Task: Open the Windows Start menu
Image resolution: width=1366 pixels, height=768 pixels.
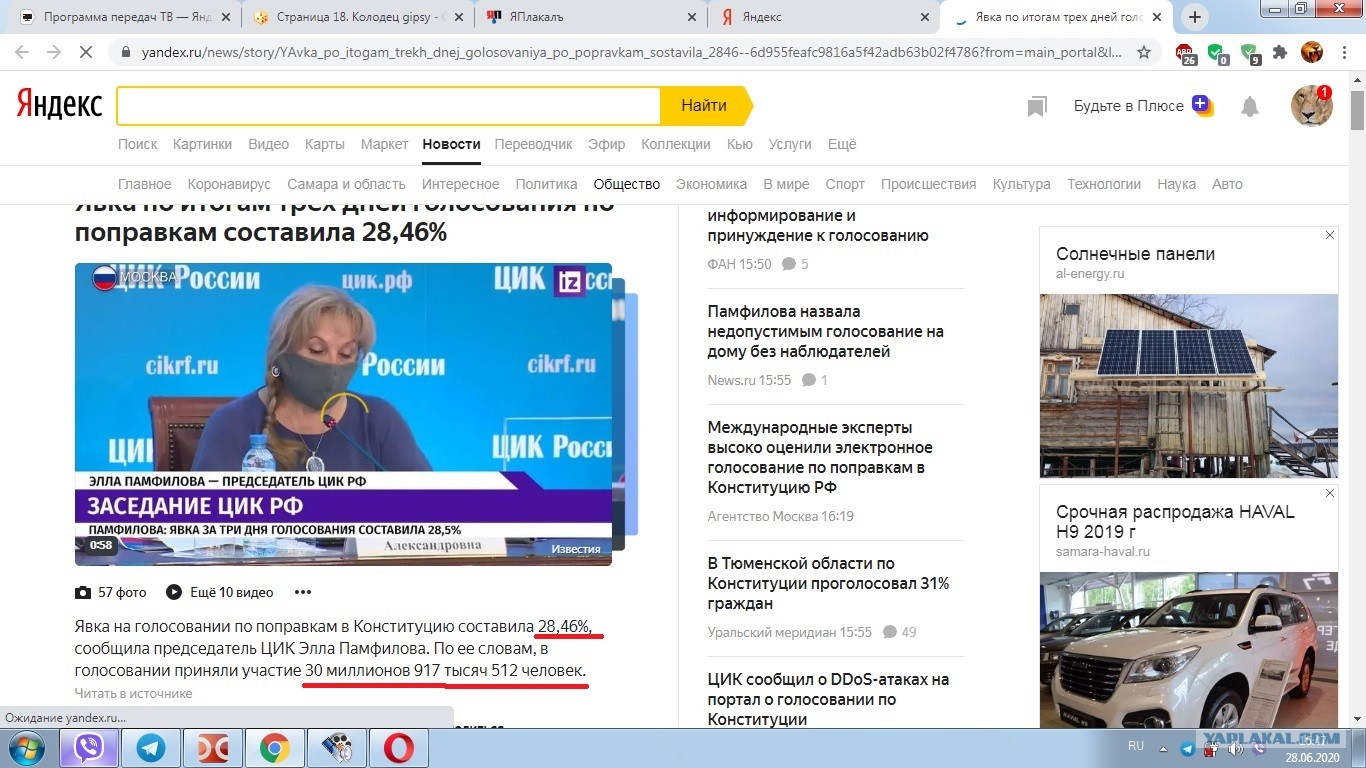Action: tap(27, 748)
